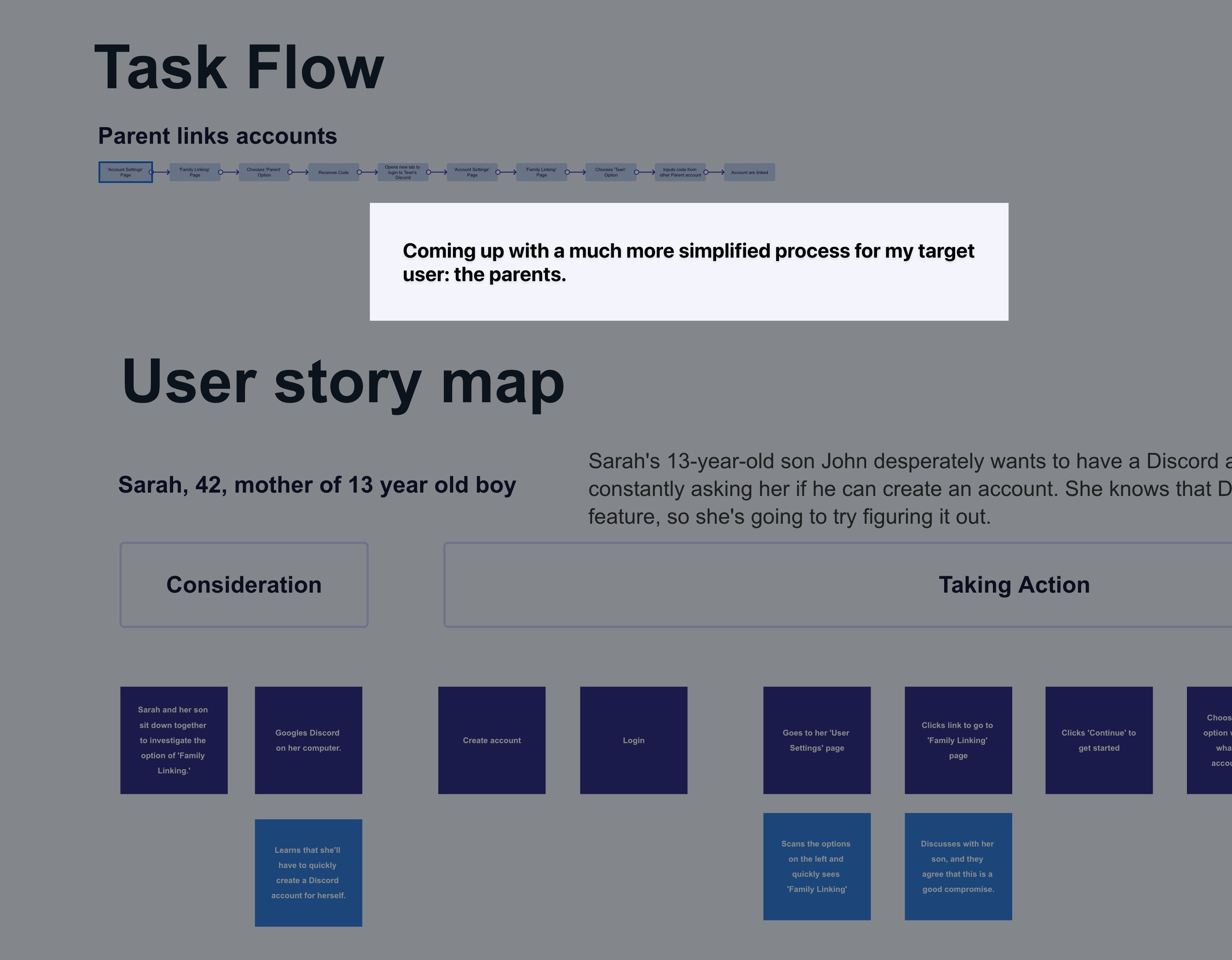
Task: Select the 'Receives Code' flow node
Action: pyautogui.click(x=333, y=172)
